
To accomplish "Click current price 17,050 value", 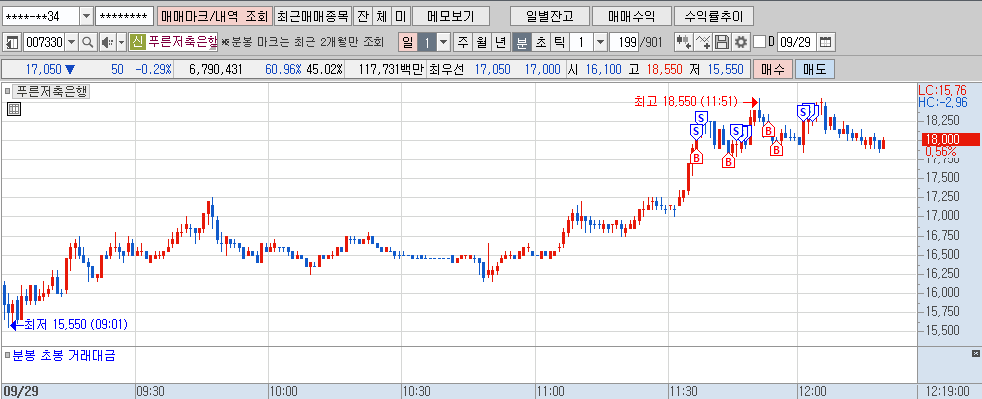I will [43, 70].
